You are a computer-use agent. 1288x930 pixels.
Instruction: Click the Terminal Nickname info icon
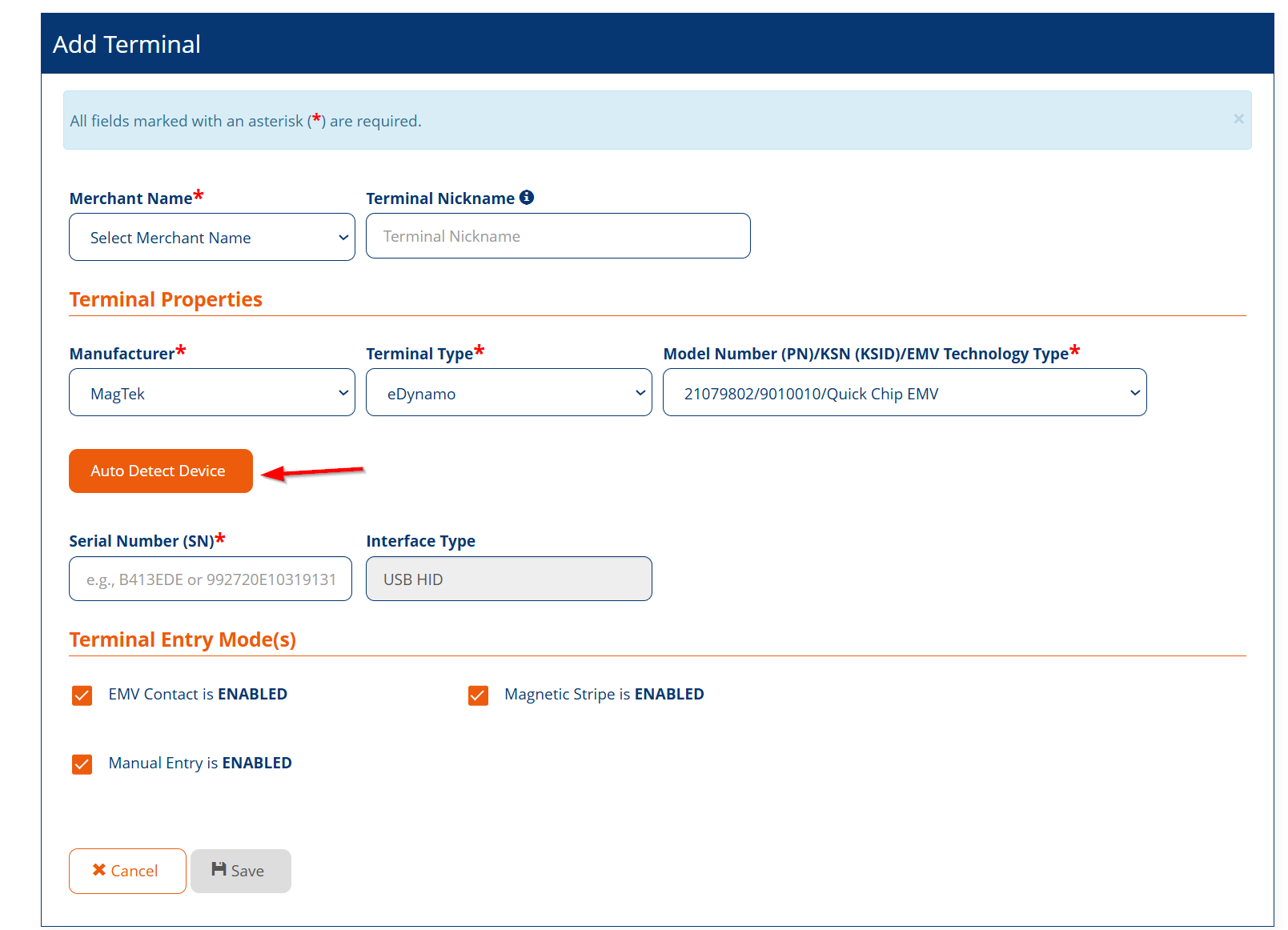527,198
